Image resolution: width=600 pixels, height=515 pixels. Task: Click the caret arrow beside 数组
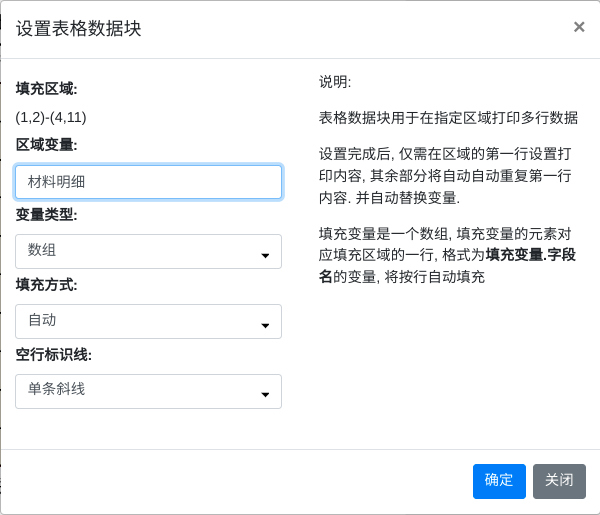(x=265, y=255)
